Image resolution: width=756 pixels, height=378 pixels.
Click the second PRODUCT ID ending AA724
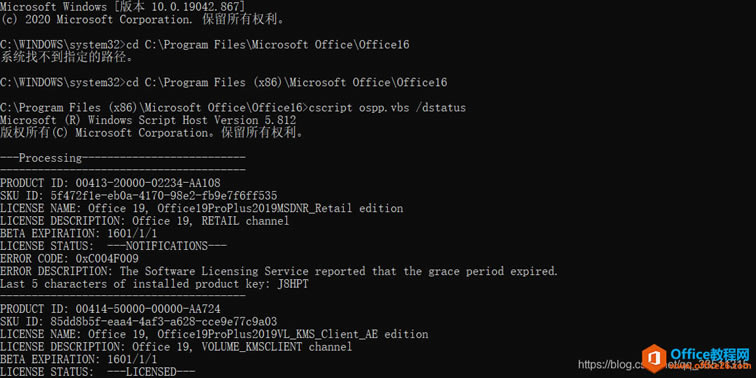[x=110, y=309]
